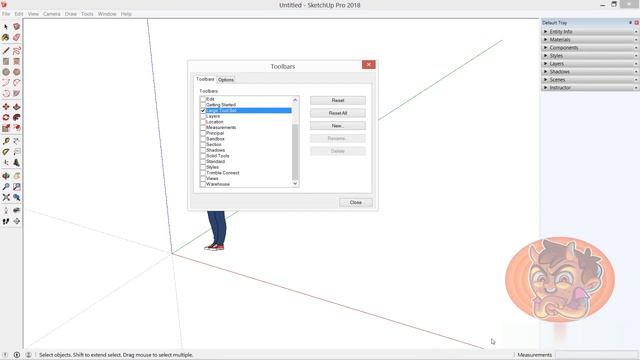Tick the Measurements toolbar checkbox
Screen dimensions: 640x360
(x=203, y=127)
